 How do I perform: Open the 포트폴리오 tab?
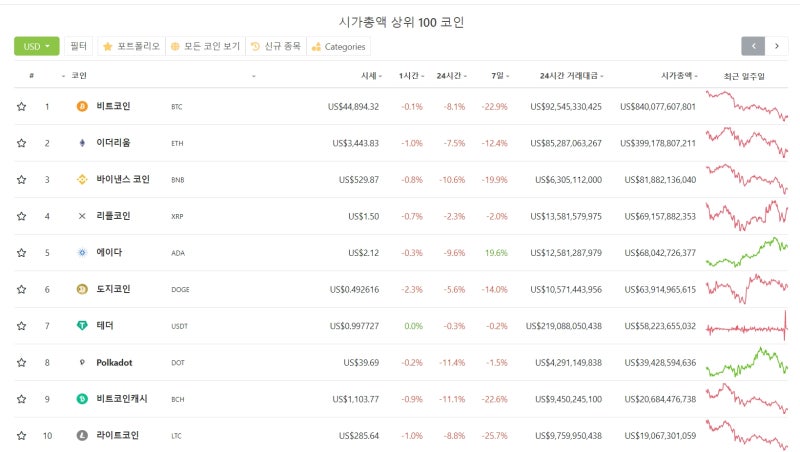132,46
